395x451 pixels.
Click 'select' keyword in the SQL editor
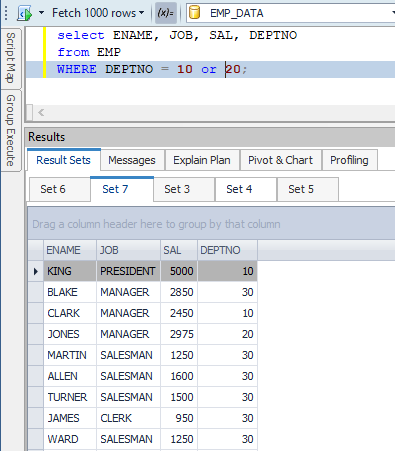pos(81,35)
